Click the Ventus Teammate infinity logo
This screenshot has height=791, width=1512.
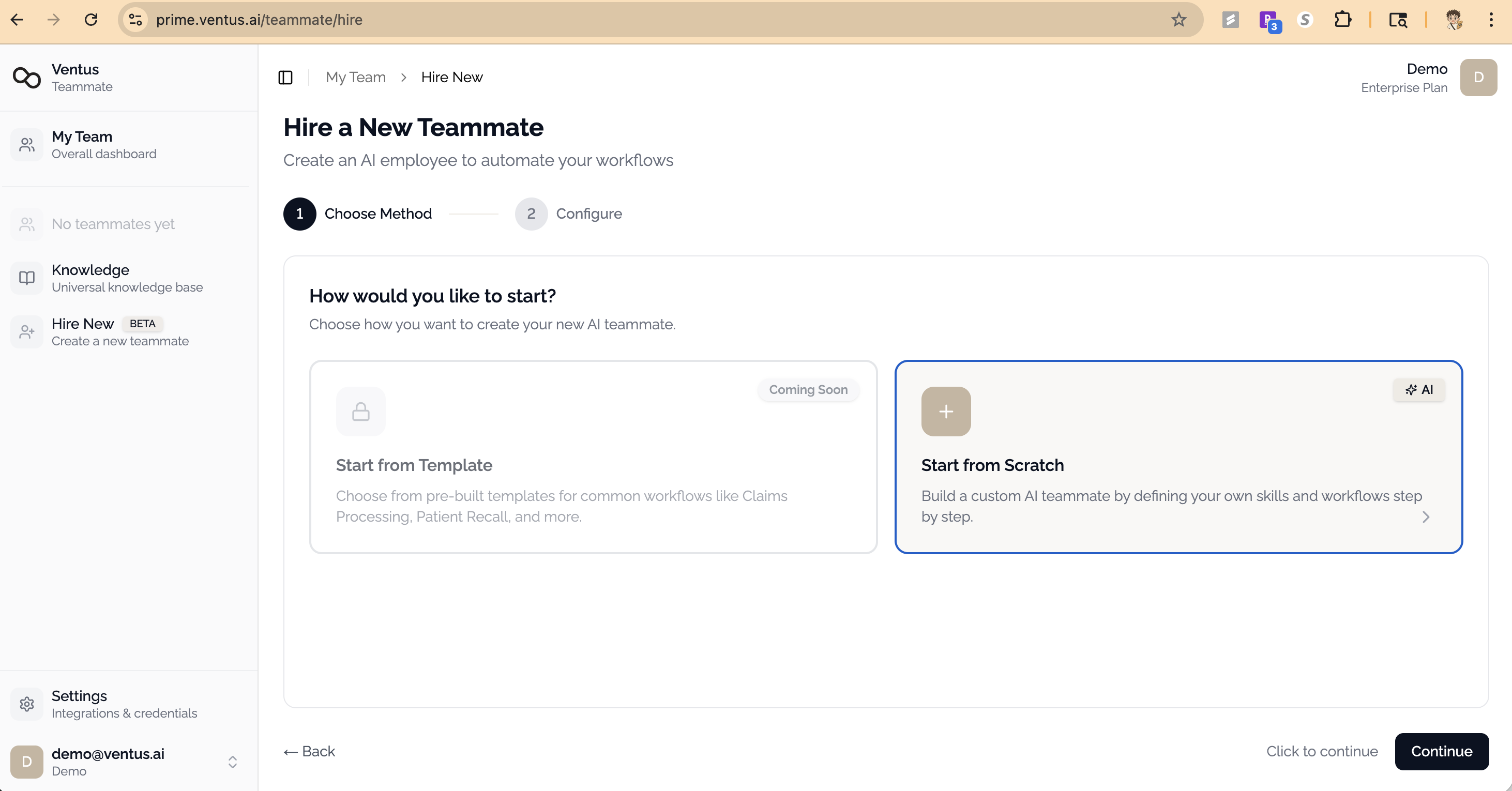pos(26,77)
